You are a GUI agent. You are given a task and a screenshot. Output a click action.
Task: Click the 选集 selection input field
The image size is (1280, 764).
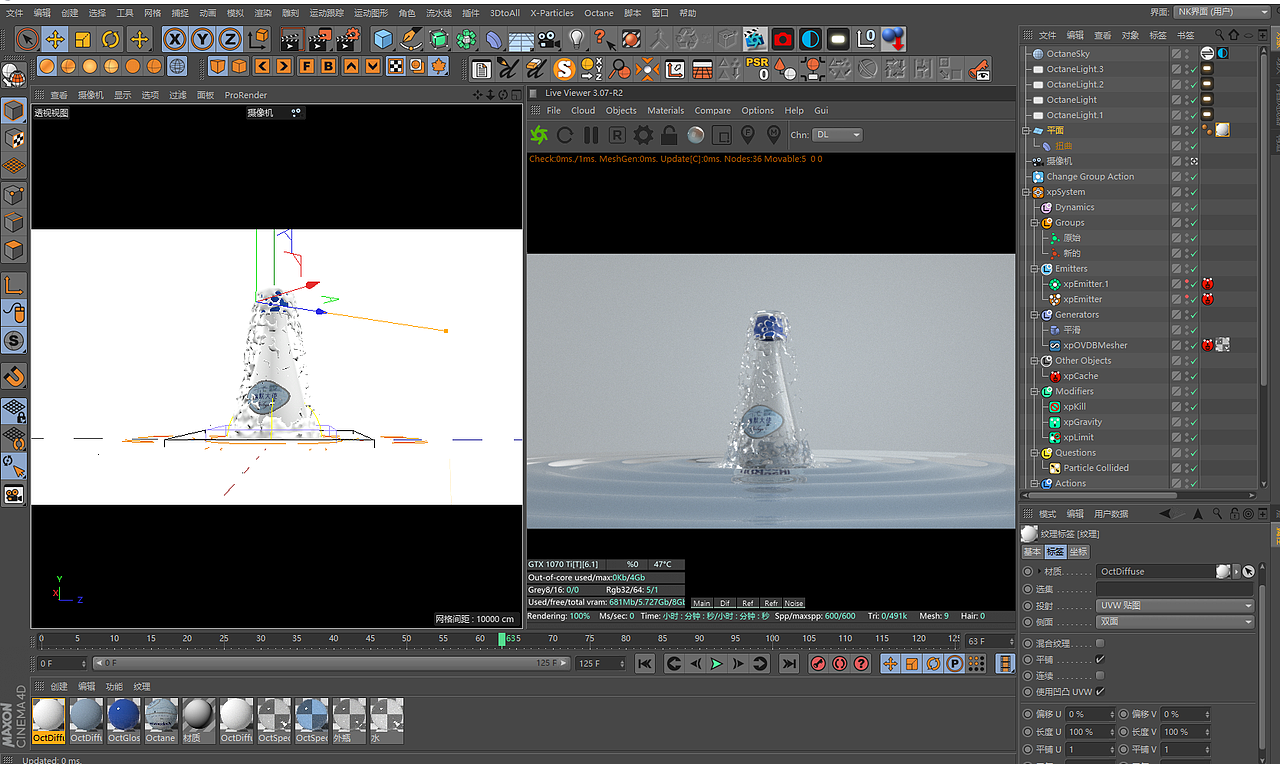click(x=1175, y=589)
